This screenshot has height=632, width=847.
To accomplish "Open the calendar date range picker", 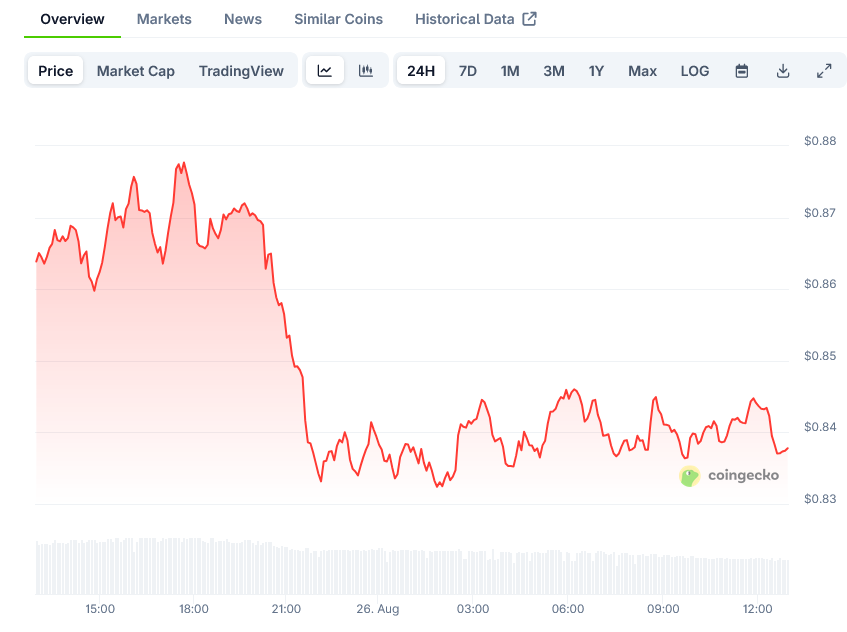I will (x=742, y=71).
